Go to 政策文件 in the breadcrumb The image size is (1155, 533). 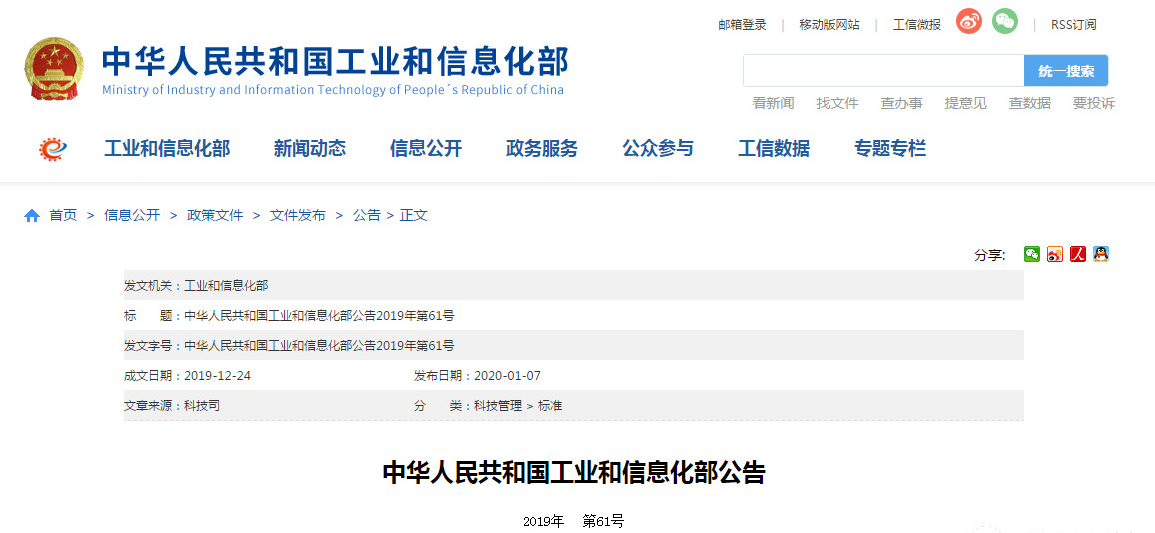215,215
